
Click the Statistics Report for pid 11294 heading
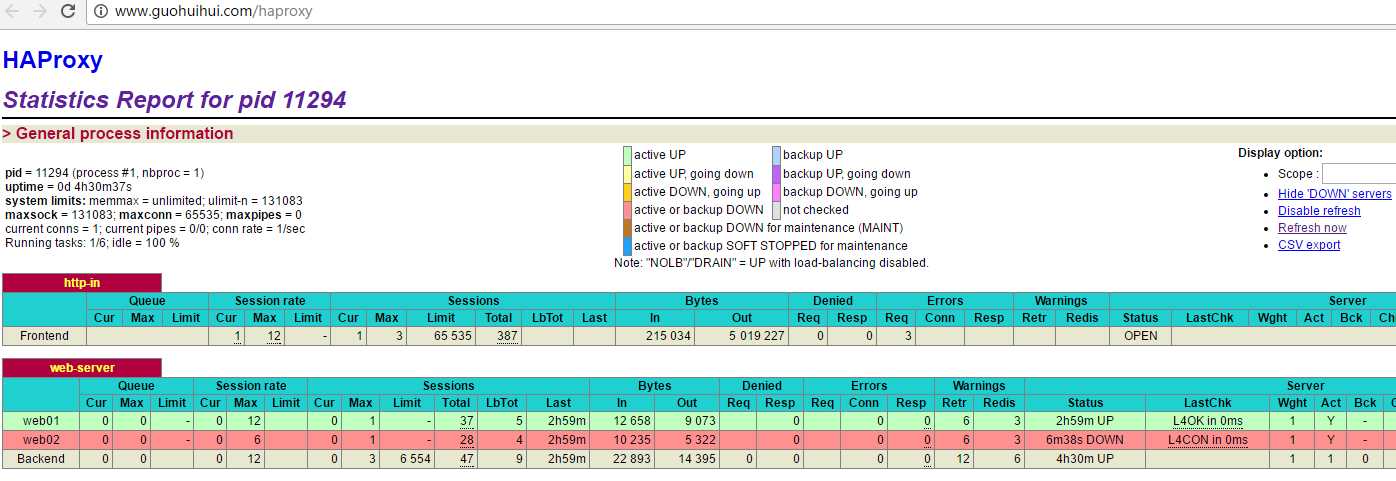[174, 100]
